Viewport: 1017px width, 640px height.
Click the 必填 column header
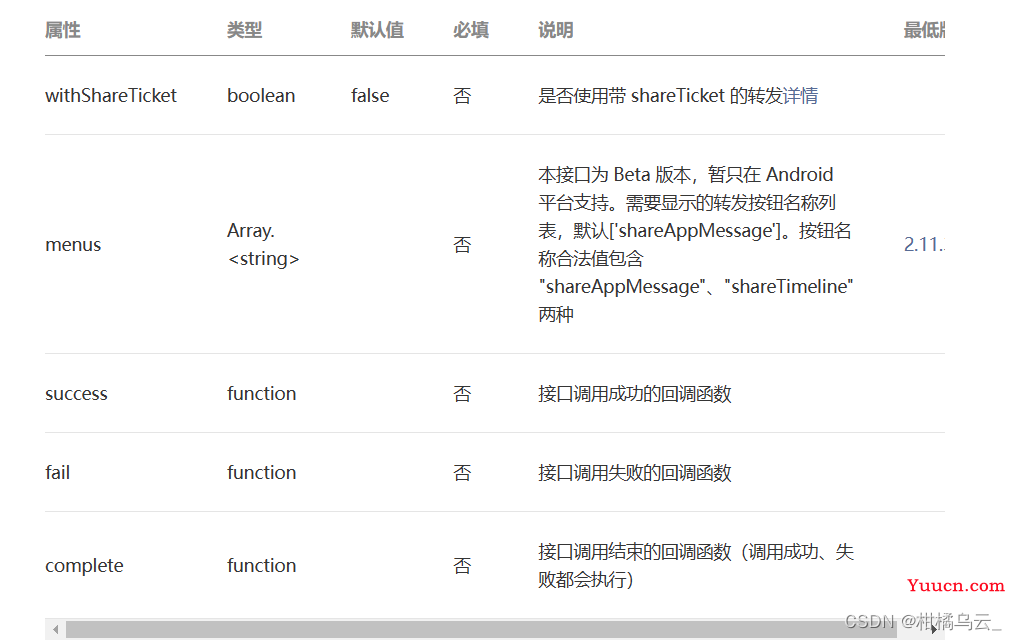click(x=471, y=30)
